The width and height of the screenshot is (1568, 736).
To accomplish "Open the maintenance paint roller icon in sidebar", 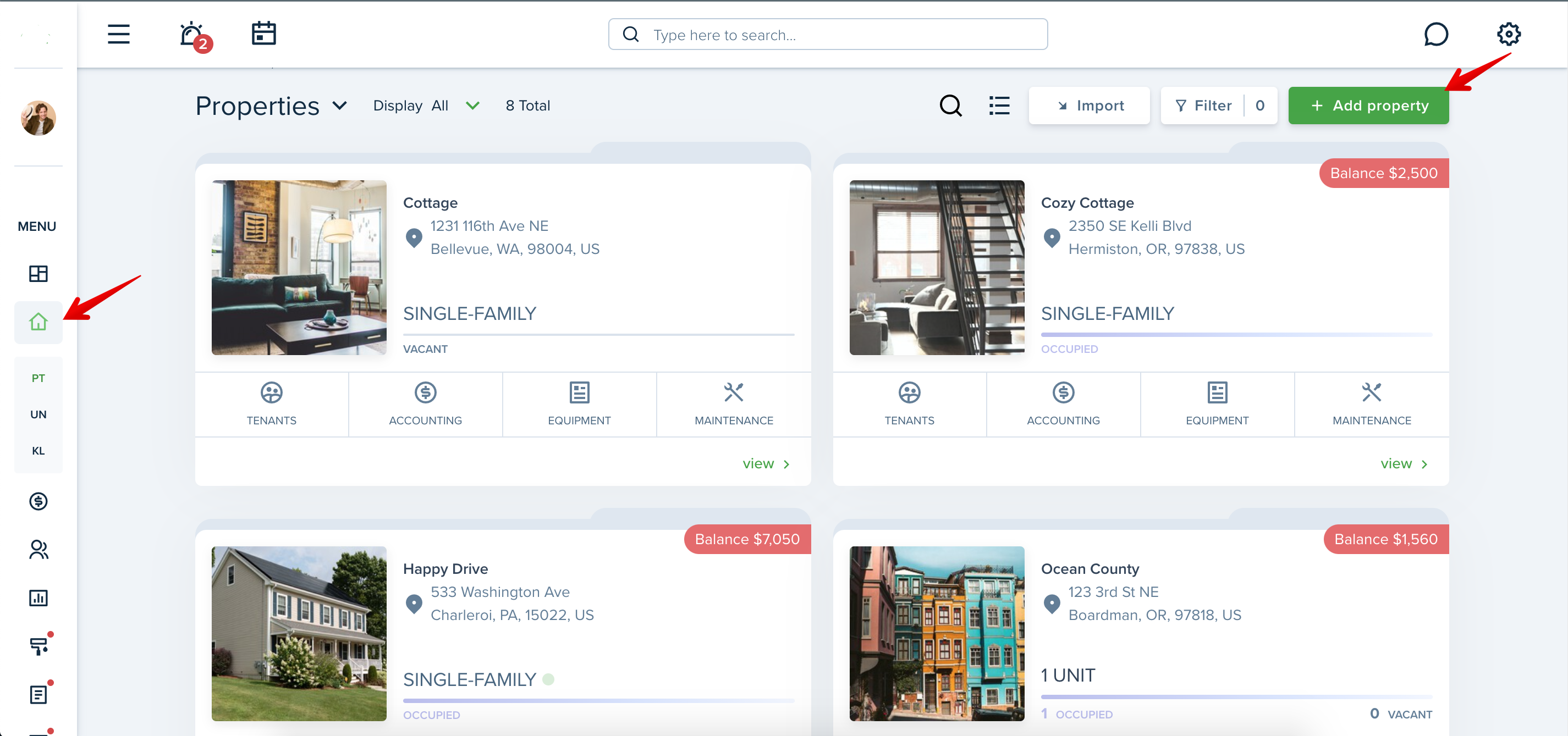I will pos(40,645).
